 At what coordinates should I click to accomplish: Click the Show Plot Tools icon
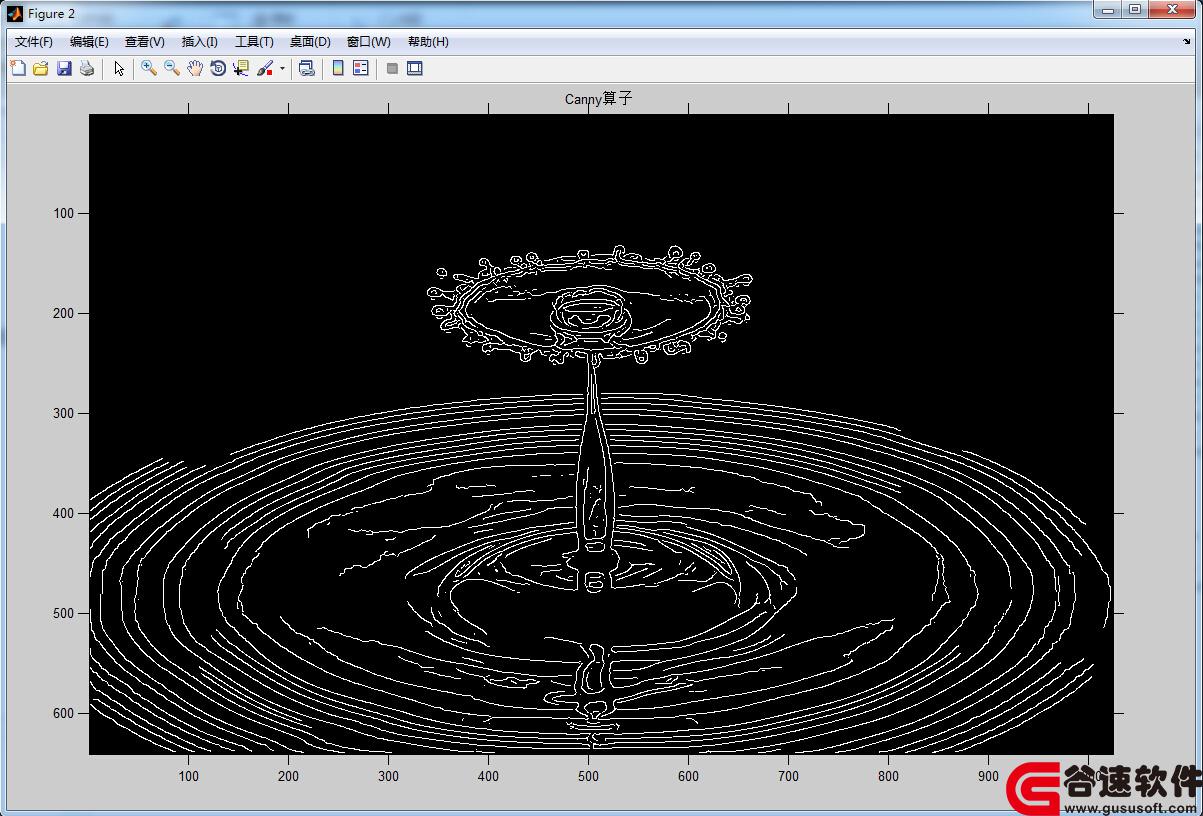point(415,68)
